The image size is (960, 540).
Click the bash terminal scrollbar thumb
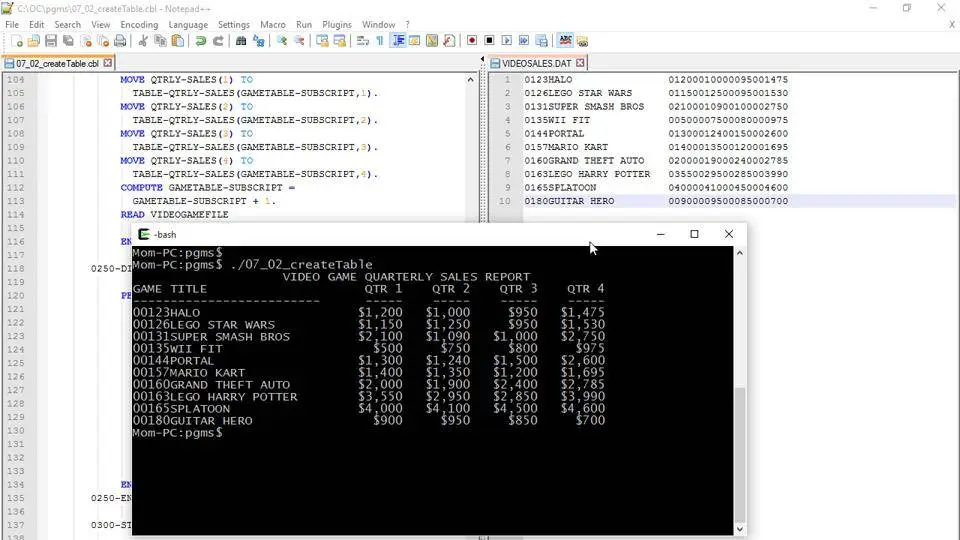pos(740,453)
